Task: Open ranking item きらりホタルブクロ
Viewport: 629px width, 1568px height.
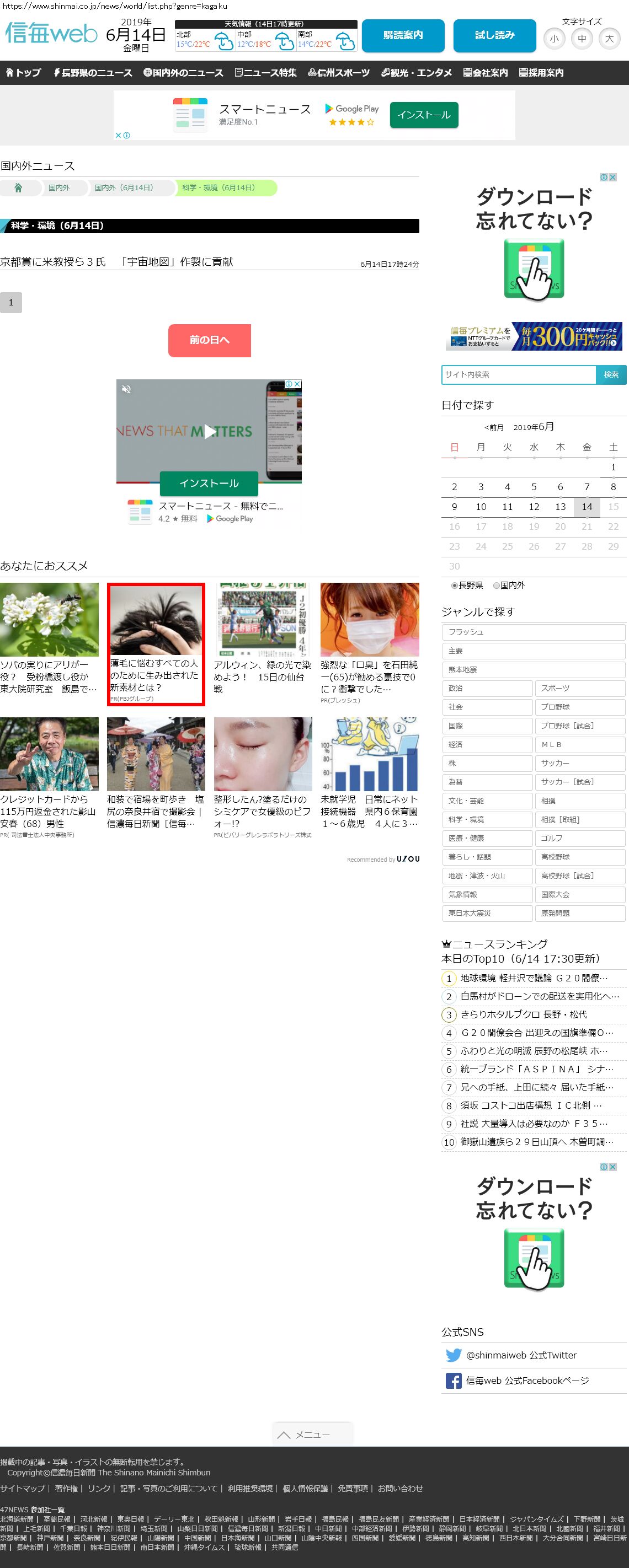Action: [524, 1014]
